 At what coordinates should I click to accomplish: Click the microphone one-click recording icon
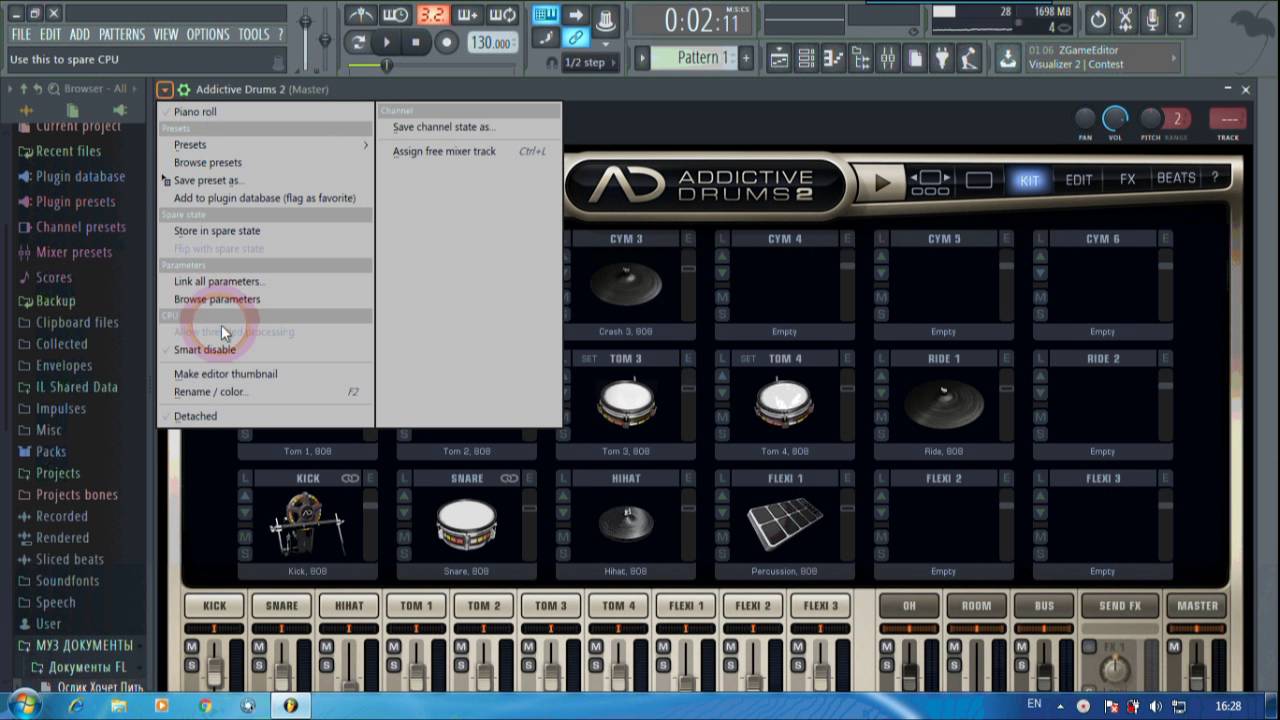1152,18
